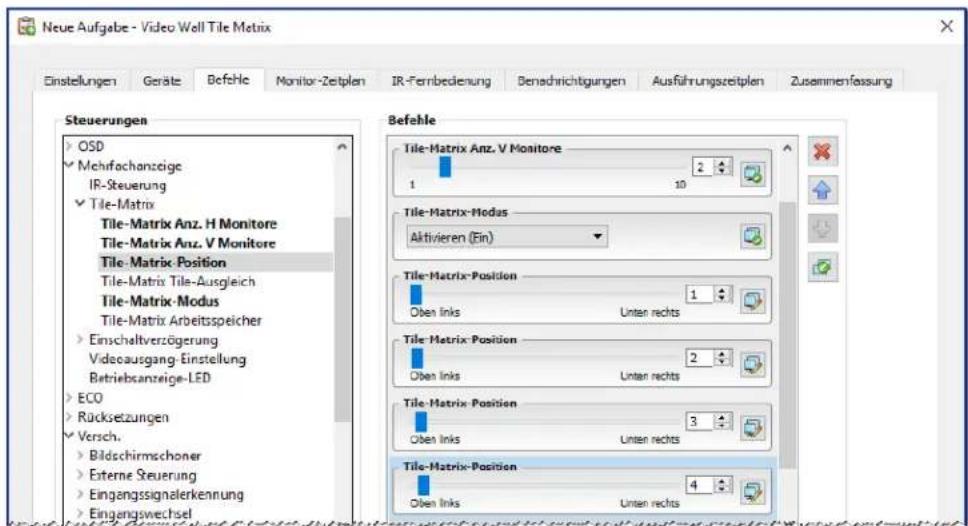Collapse the Versch. tree node
Image resolution: width=968 pixels, height=526 pixels.
69,436
